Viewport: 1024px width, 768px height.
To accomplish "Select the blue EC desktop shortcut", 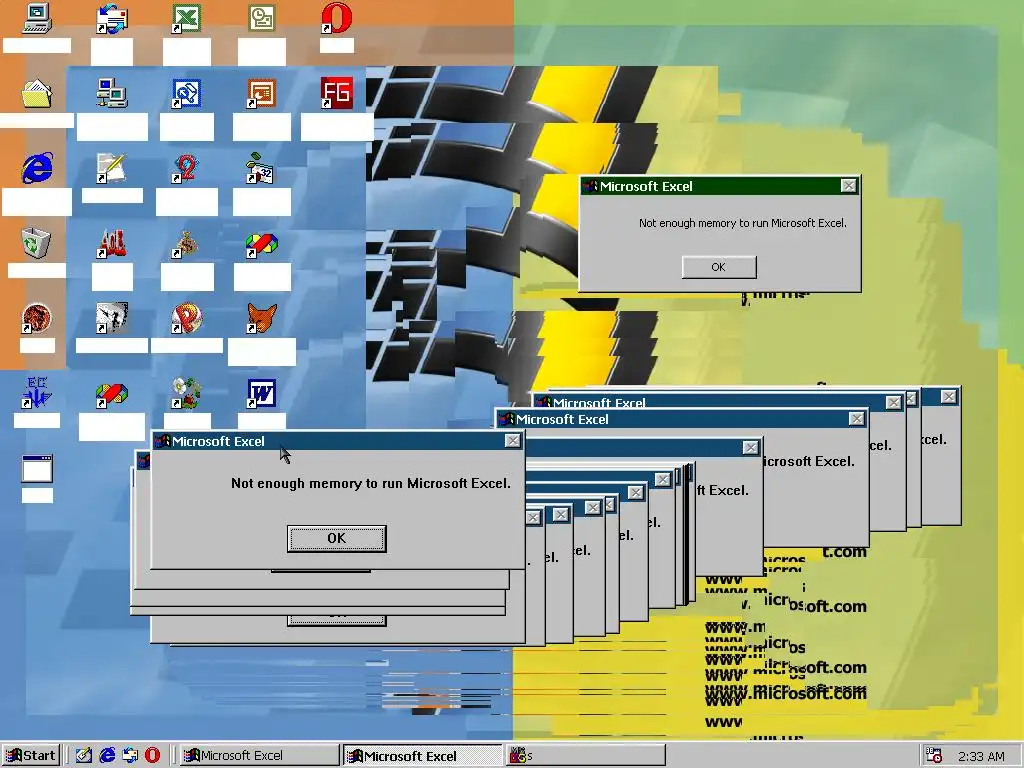I will (37, 393).
